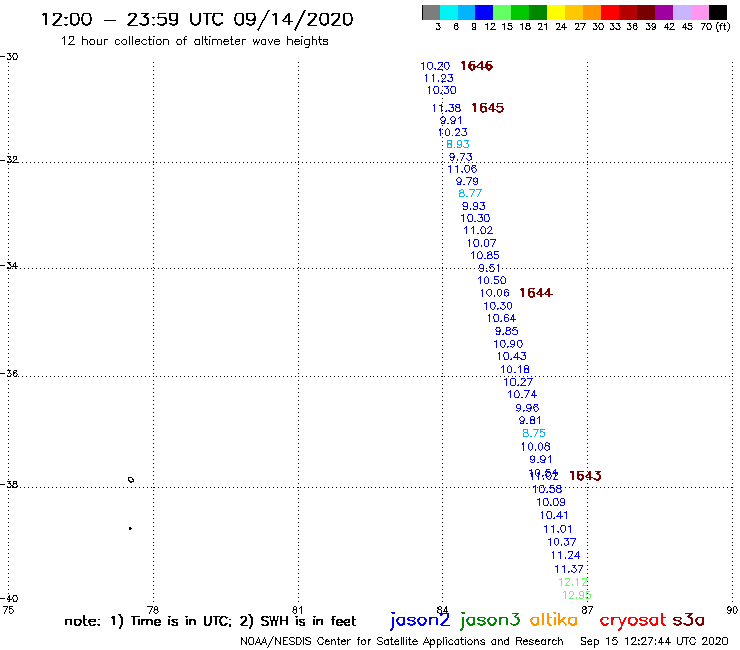Click the jason3 satellite legend label
This screenshot has height=650, width=740.
[x=490, y=621]
